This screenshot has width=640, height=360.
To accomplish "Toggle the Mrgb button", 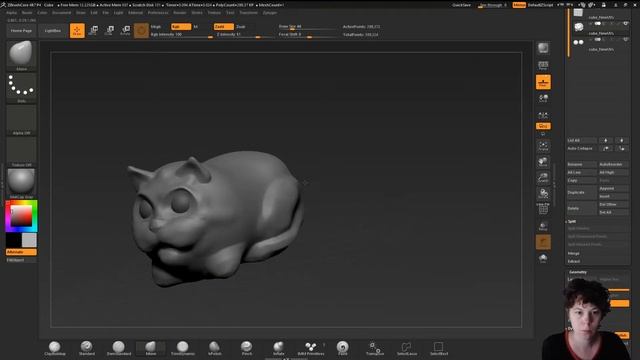I will click(x=156, y=27).
